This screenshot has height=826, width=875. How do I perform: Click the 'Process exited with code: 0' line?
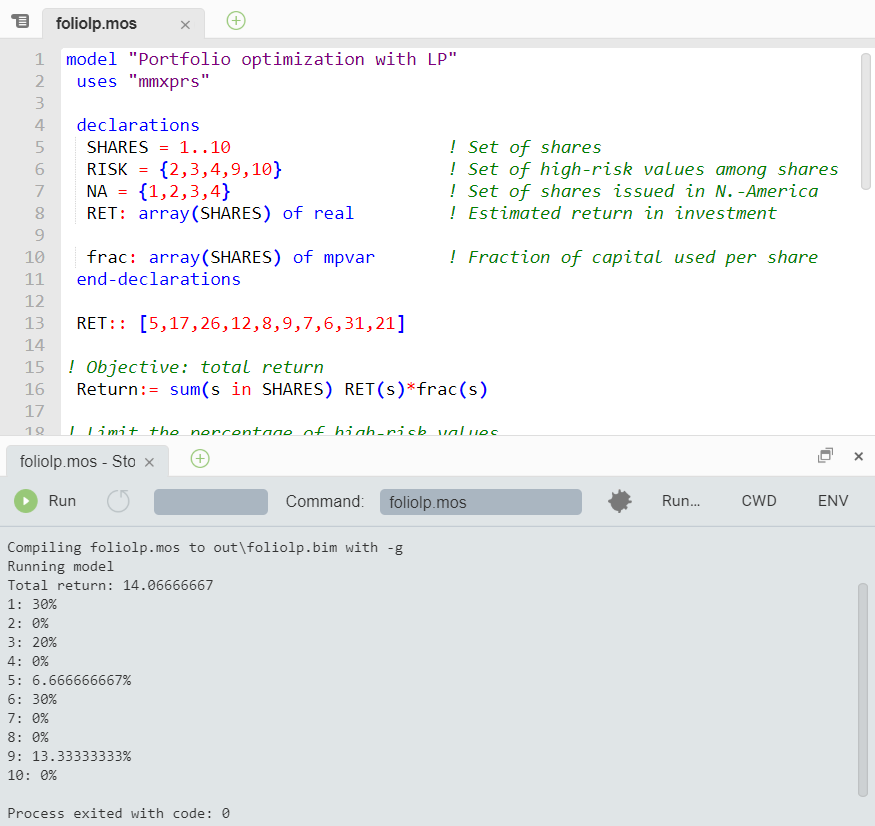click(x=118, y=813)
